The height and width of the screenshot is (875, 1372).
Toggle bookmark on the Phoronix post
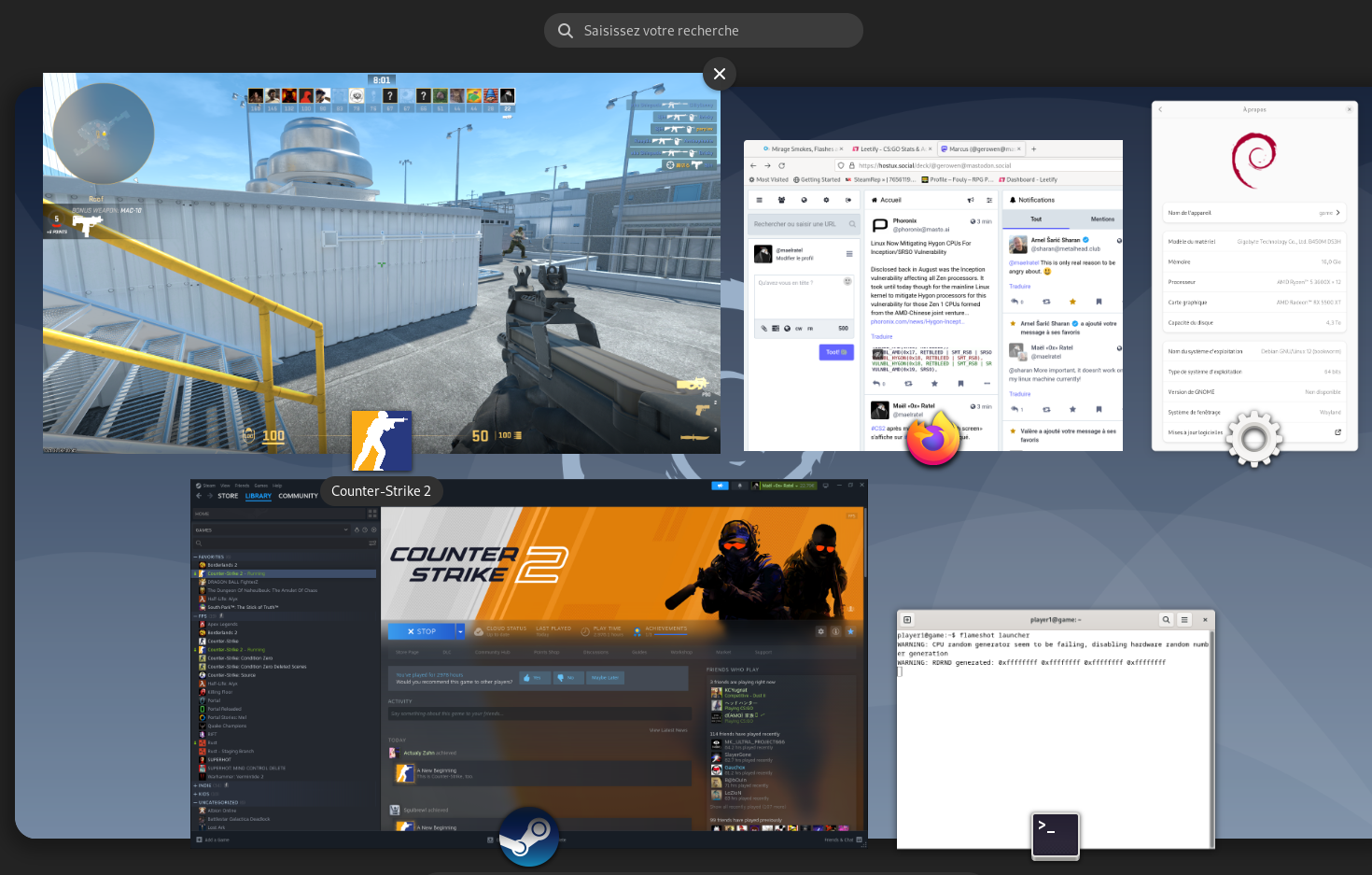tap(960, 384)
